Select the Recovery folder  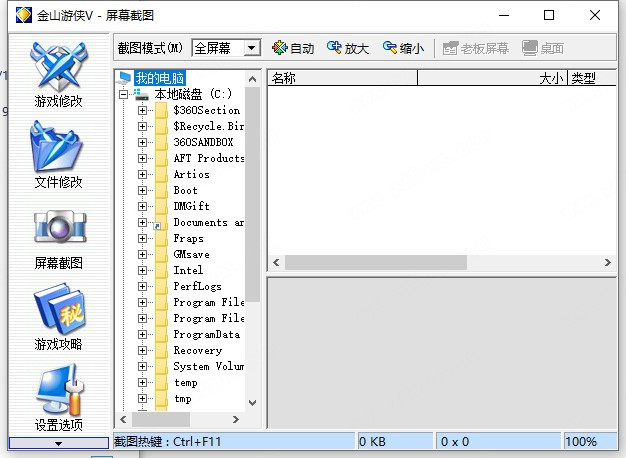(198, 350)
